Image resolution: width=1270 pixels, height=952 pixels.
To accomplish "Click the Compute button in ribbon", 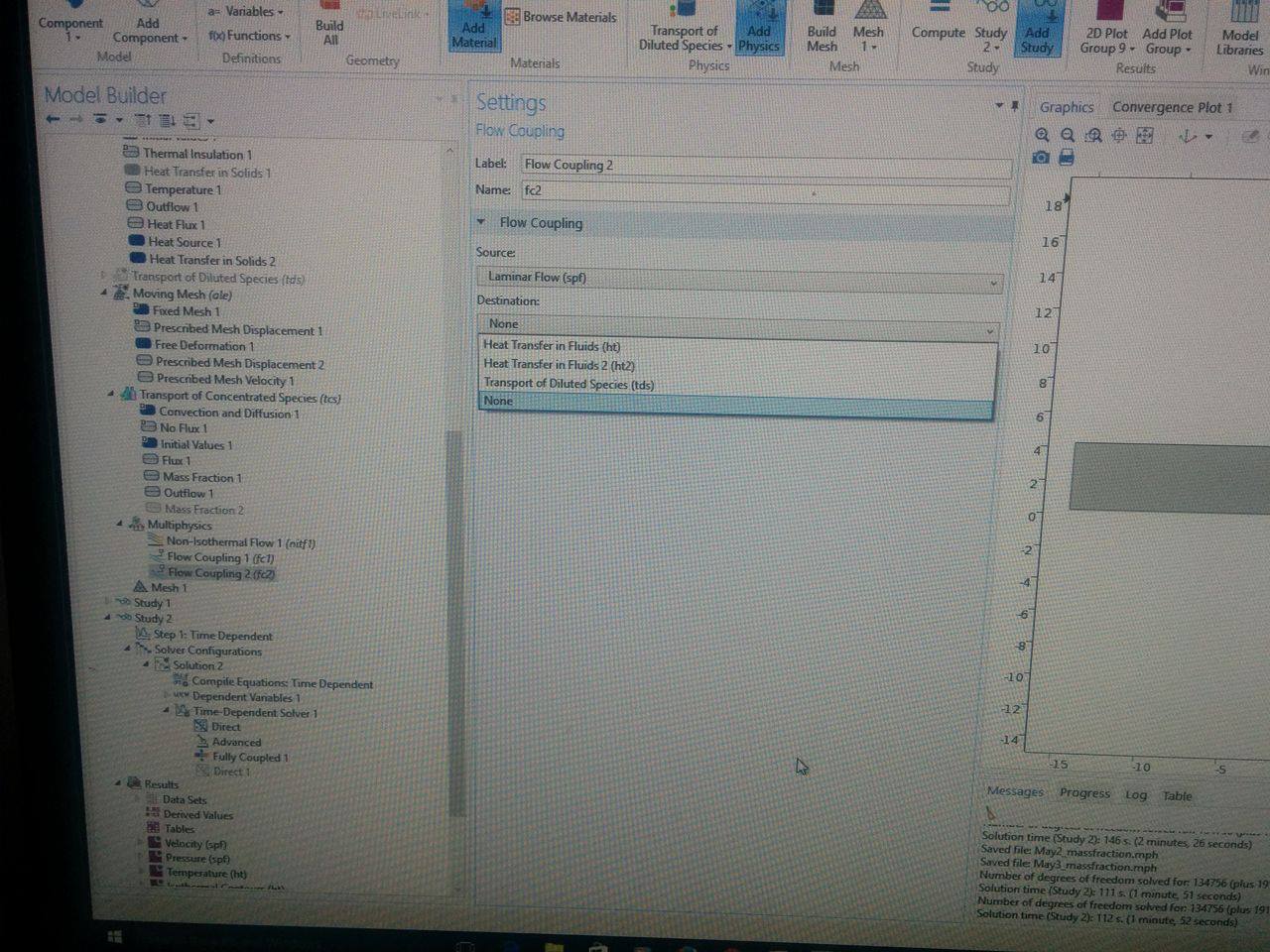I will [938, 27].
